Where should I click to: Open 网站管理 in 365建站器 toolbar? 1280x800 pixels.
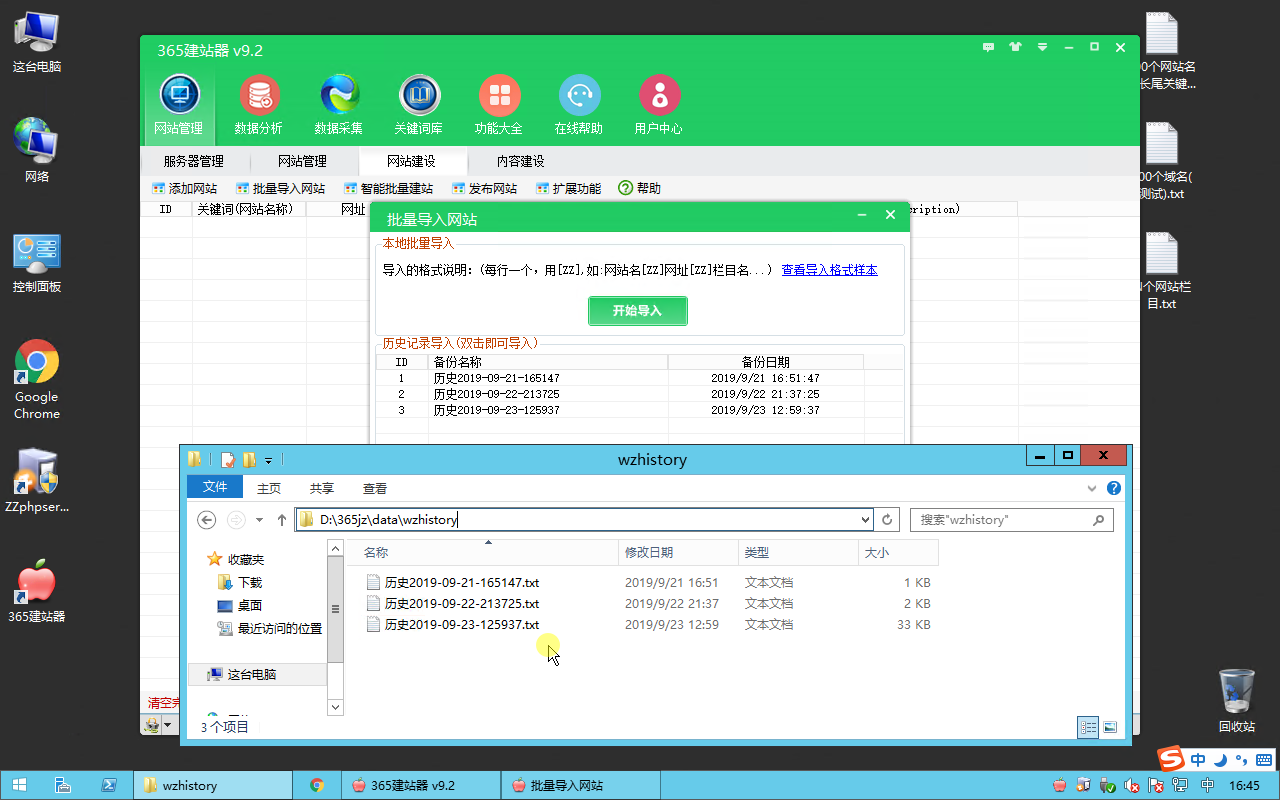click(x=179, y=105)
